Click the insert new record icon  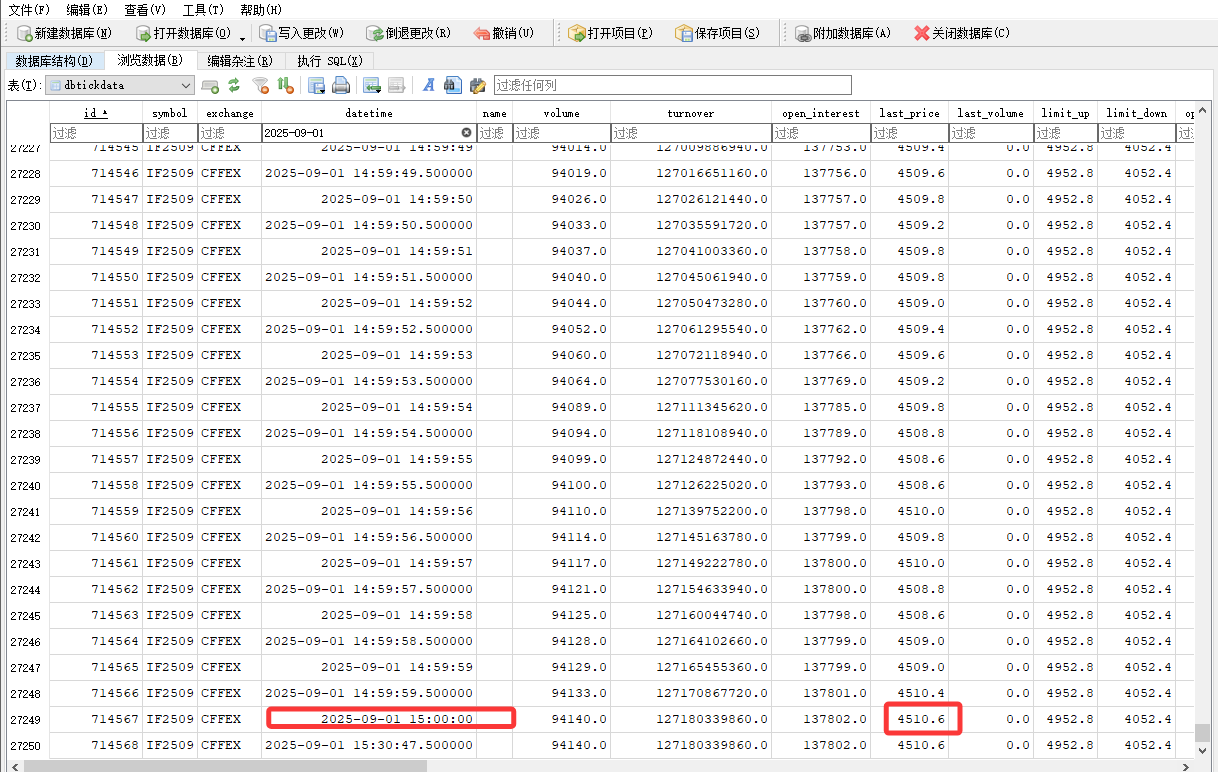point(372,85)
